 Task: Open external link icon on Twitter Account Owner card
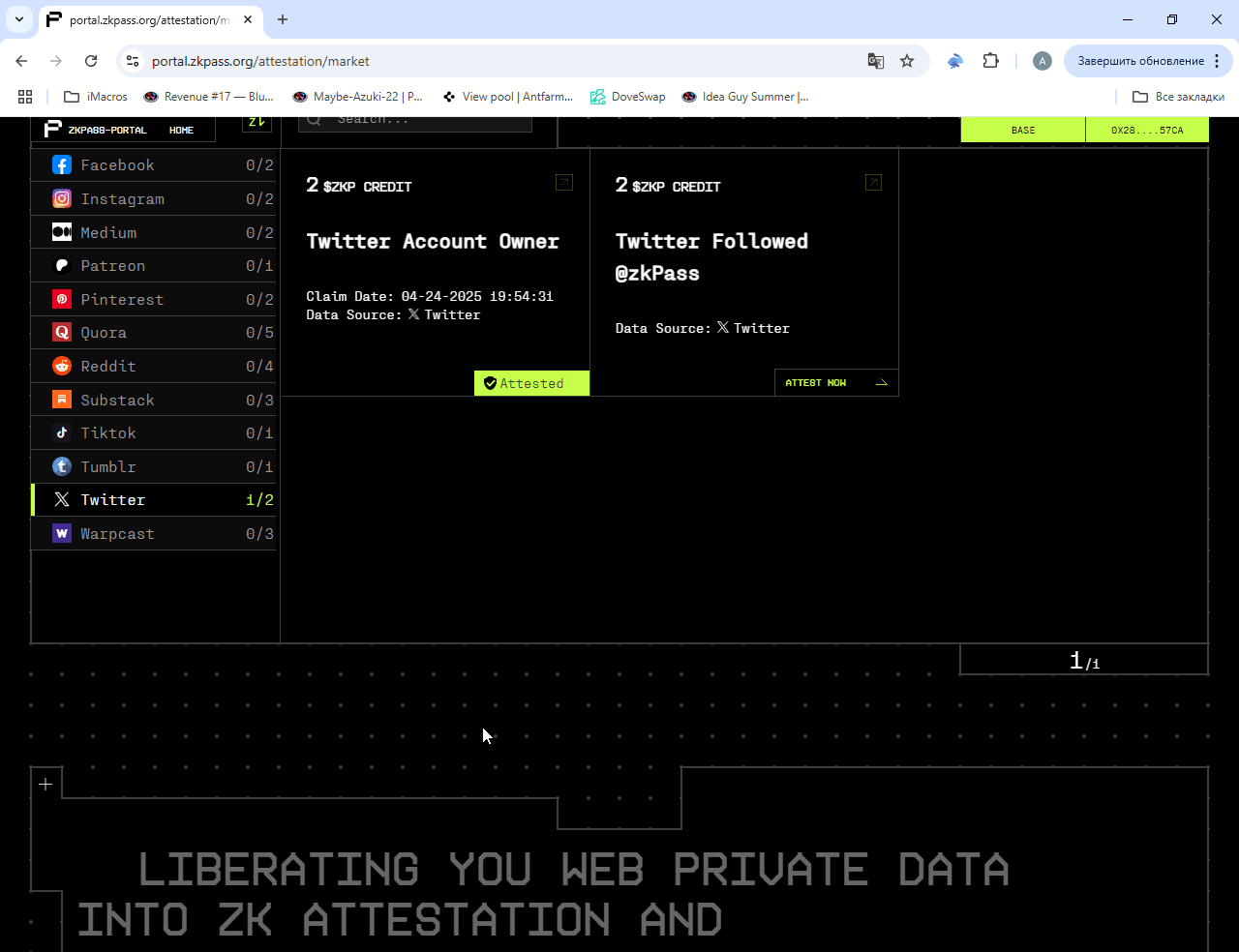pos(564,182)
